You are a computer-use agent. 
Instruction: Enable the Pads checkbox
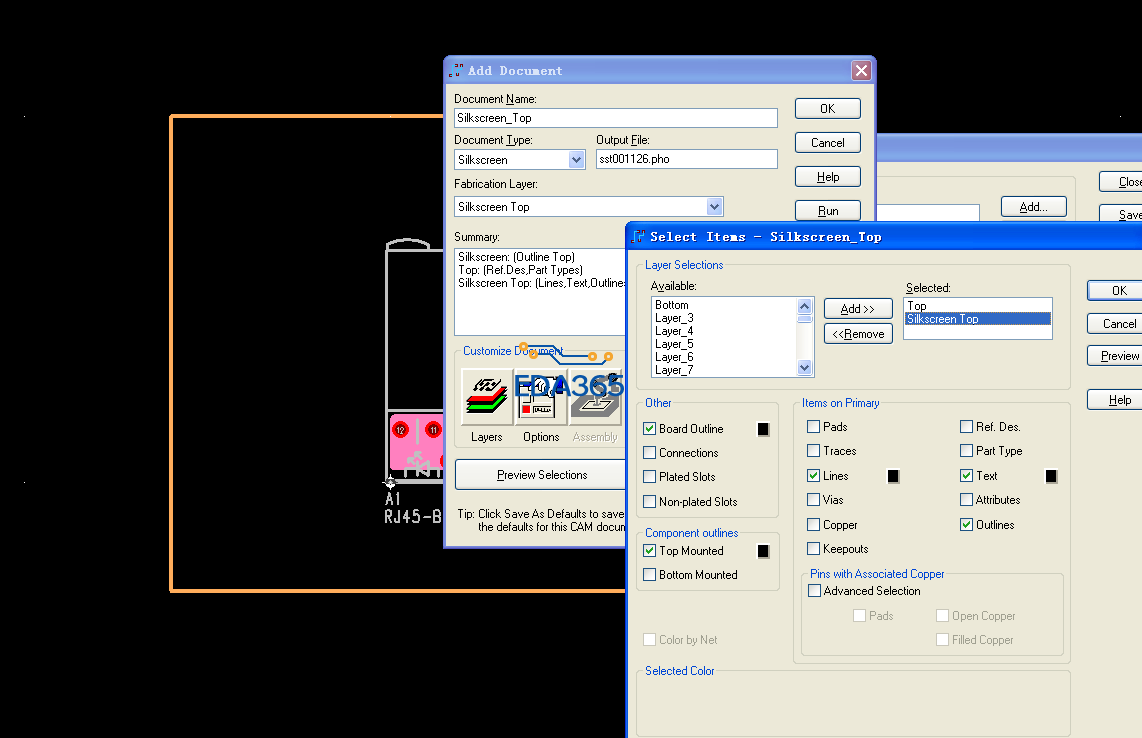click(x=814, y=427)
